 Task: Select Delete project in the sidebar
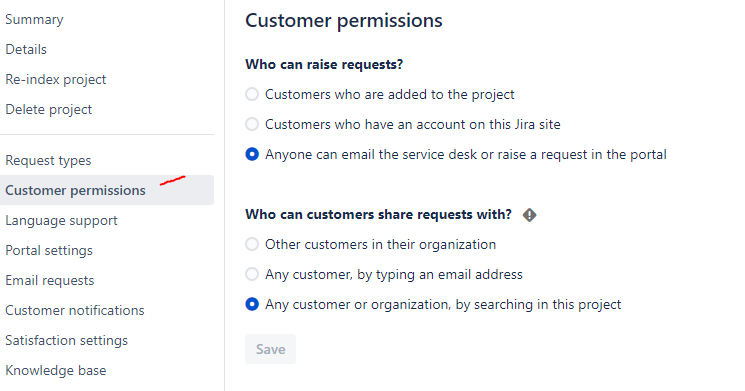pos(48,109)
